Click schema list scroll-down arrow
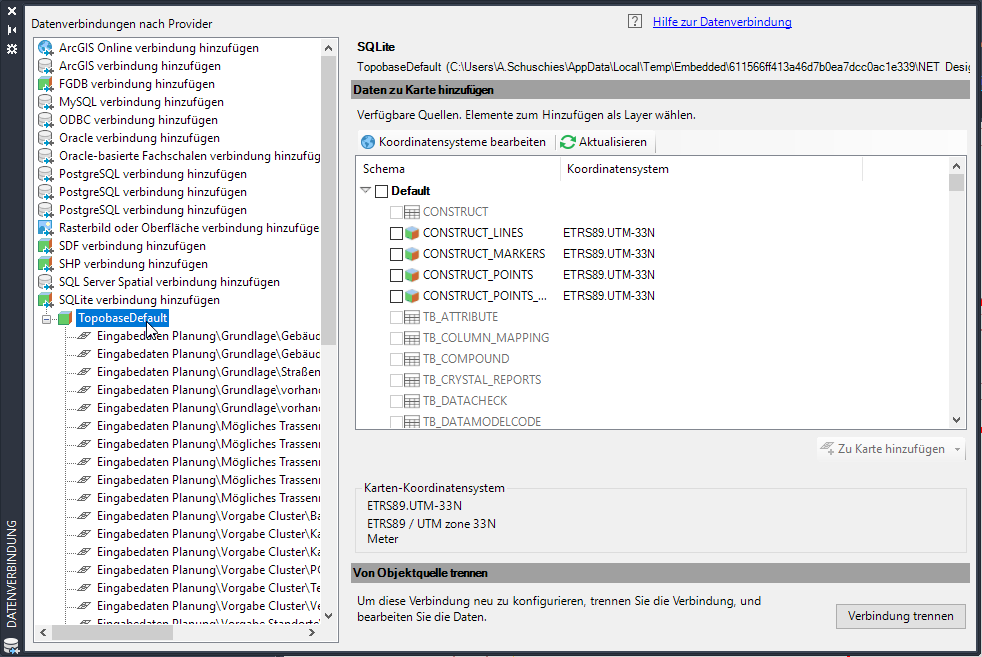This screenshot has width=982, height=657. (956, 420)
